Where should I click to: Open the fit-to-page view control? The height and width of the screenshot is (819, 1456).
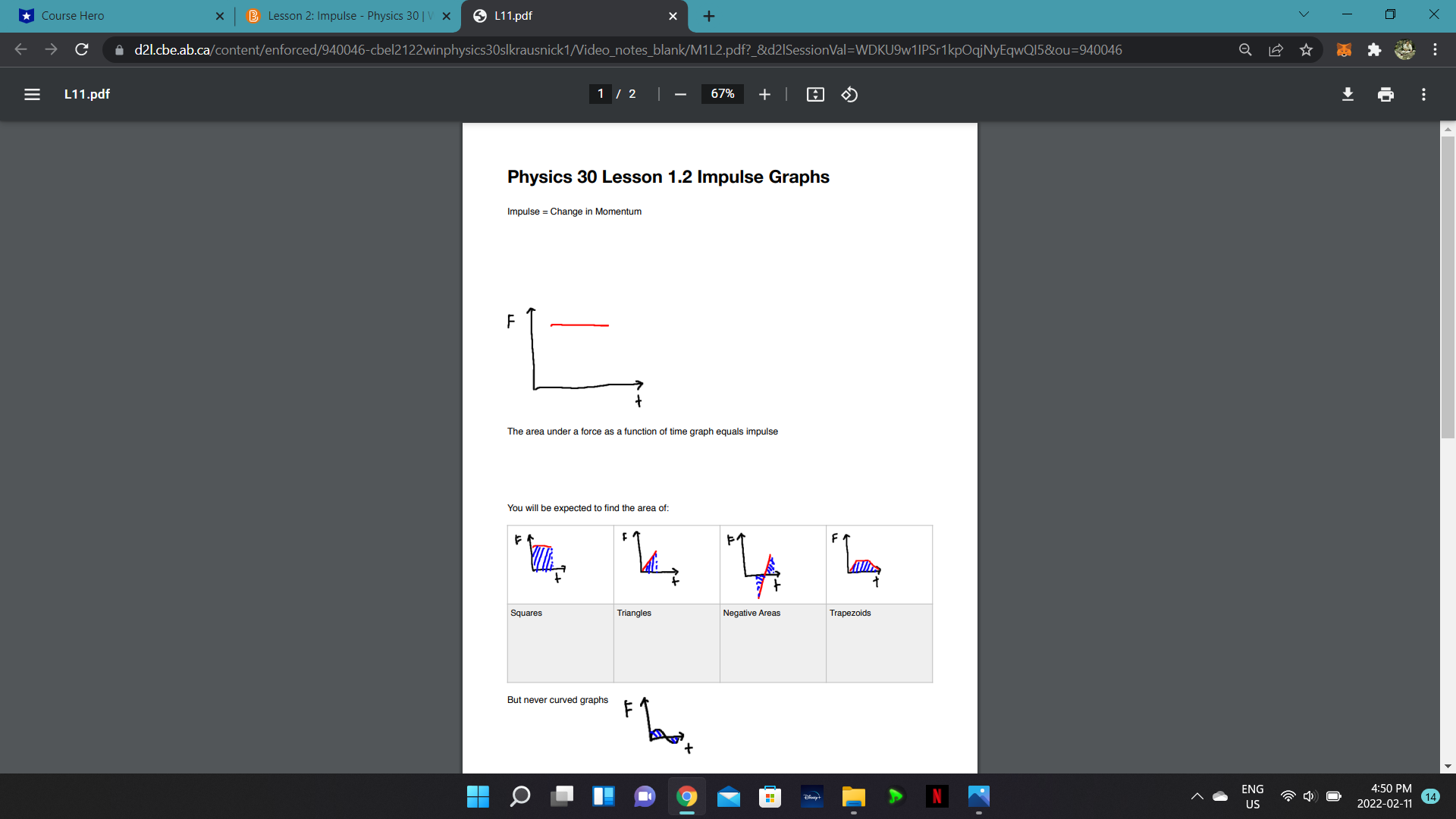point(815,94)
